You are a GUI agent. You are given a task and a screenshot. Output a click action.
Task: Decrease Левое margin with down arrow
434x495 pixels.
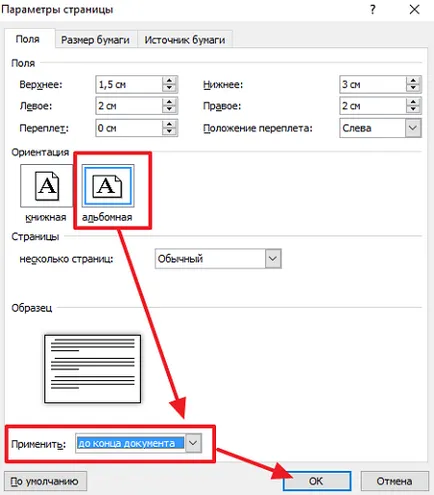click(x=169, y=110)
